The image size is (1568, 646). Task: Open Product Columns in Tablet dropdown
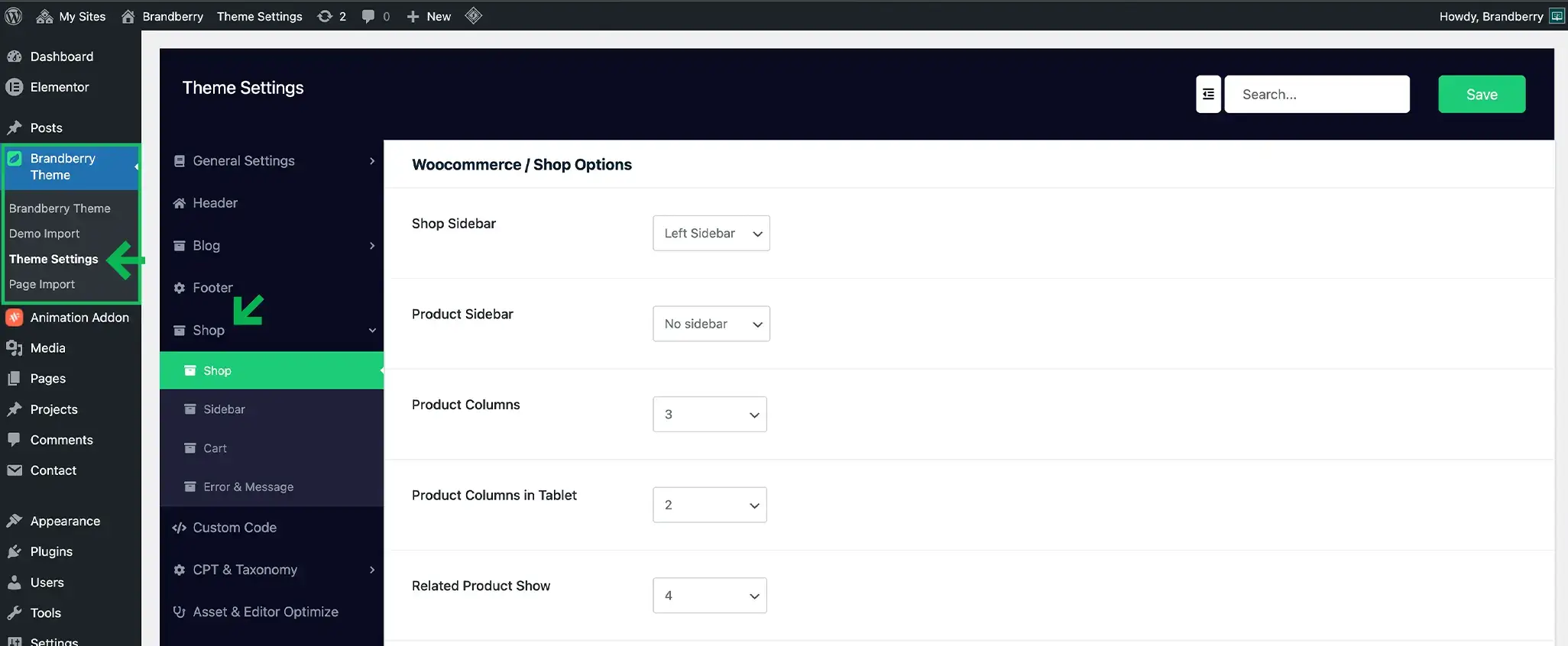tap(709, 505)
